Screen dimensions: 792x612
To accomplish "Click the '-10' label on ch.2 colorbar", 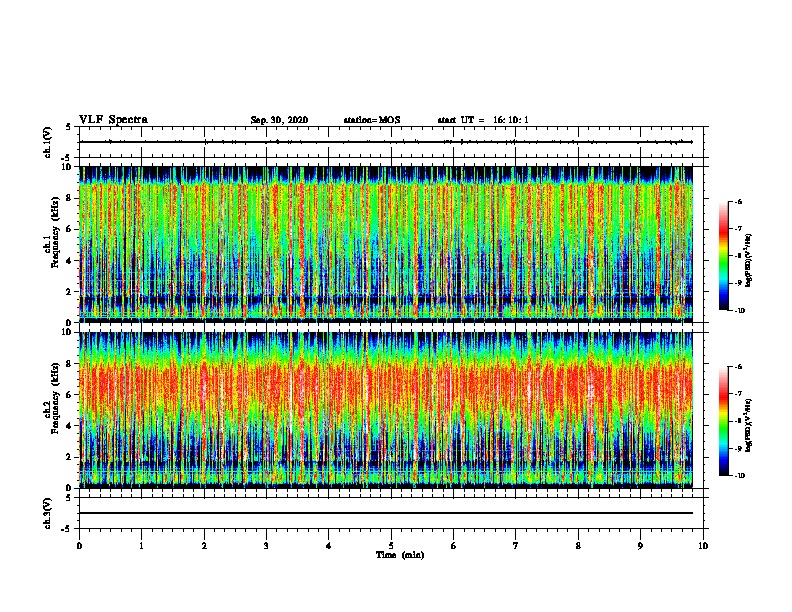I will (x=739, y=476).
